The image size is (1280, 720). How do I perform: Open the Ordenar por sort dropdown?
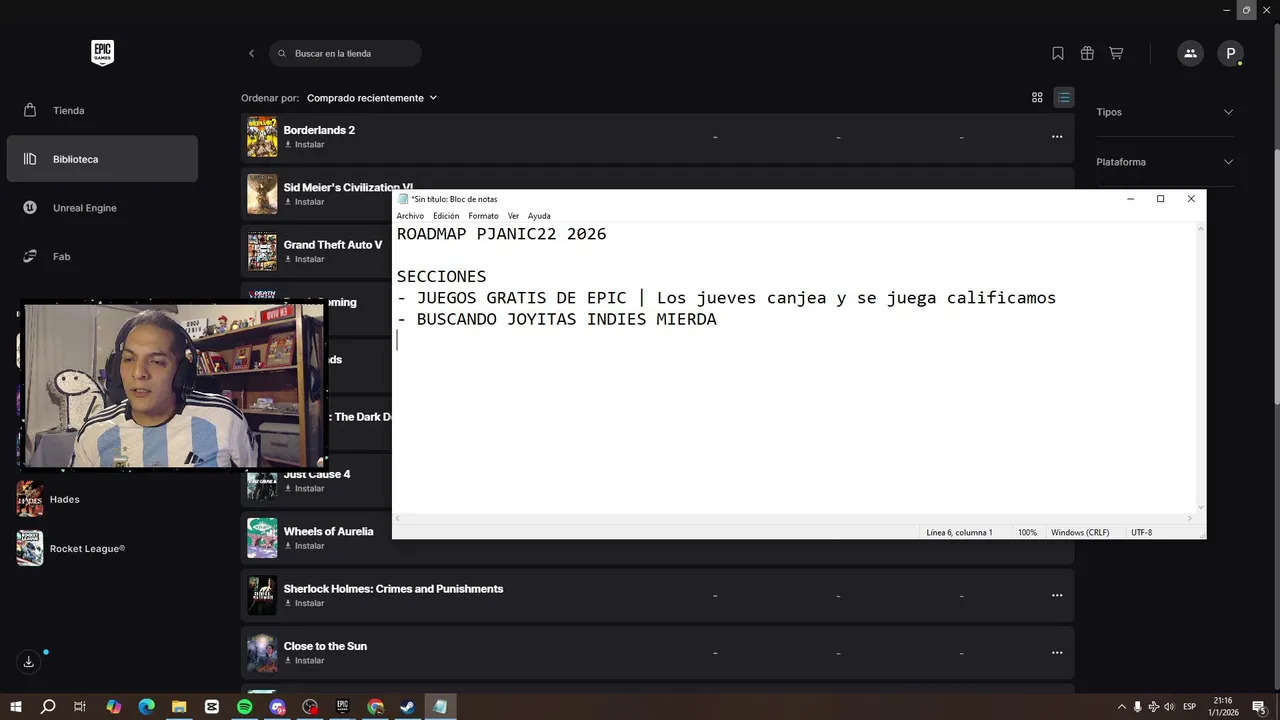[372, 98]
